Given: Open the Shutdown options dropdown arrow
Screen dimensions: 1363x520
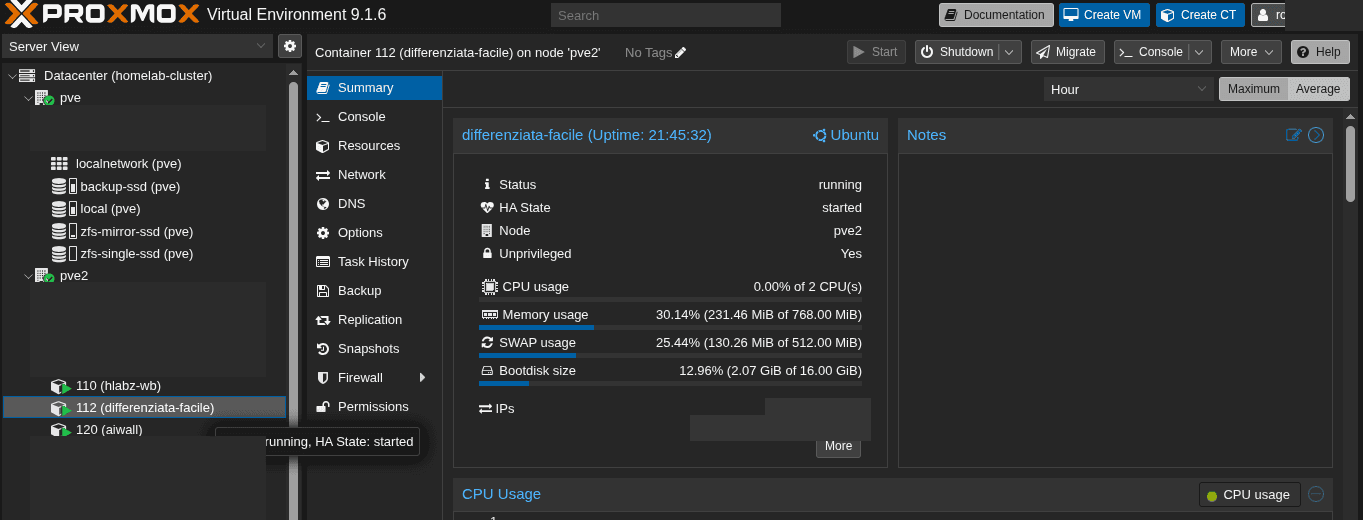Looking at the screenshot, I should coord(1010,52).
